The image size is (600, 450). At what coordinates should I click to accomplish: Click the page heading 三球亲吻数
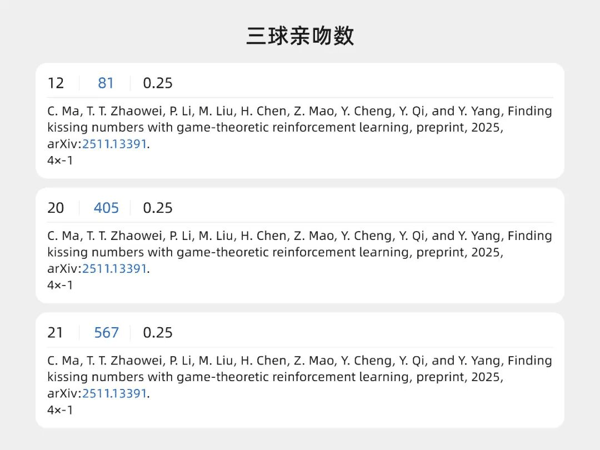(x=300, y=36)
